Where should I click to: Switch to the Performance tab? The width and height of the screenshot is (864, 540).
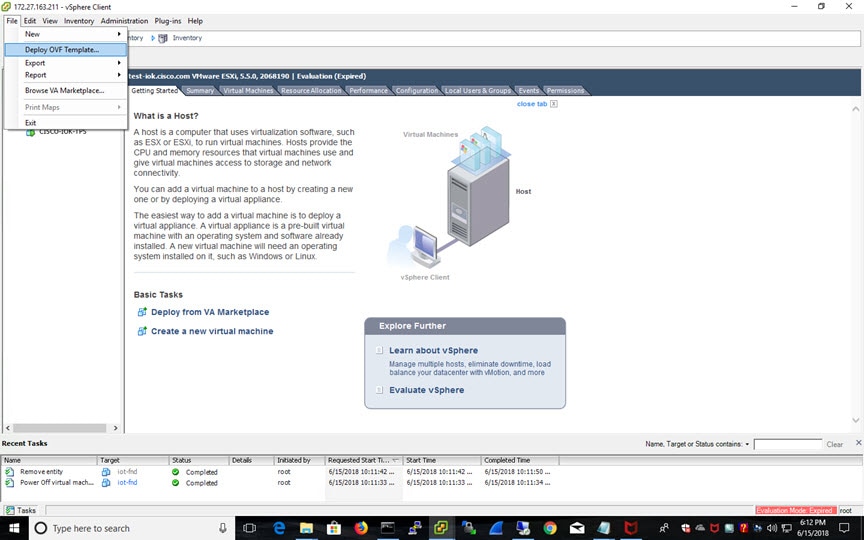tap(368, 90)
